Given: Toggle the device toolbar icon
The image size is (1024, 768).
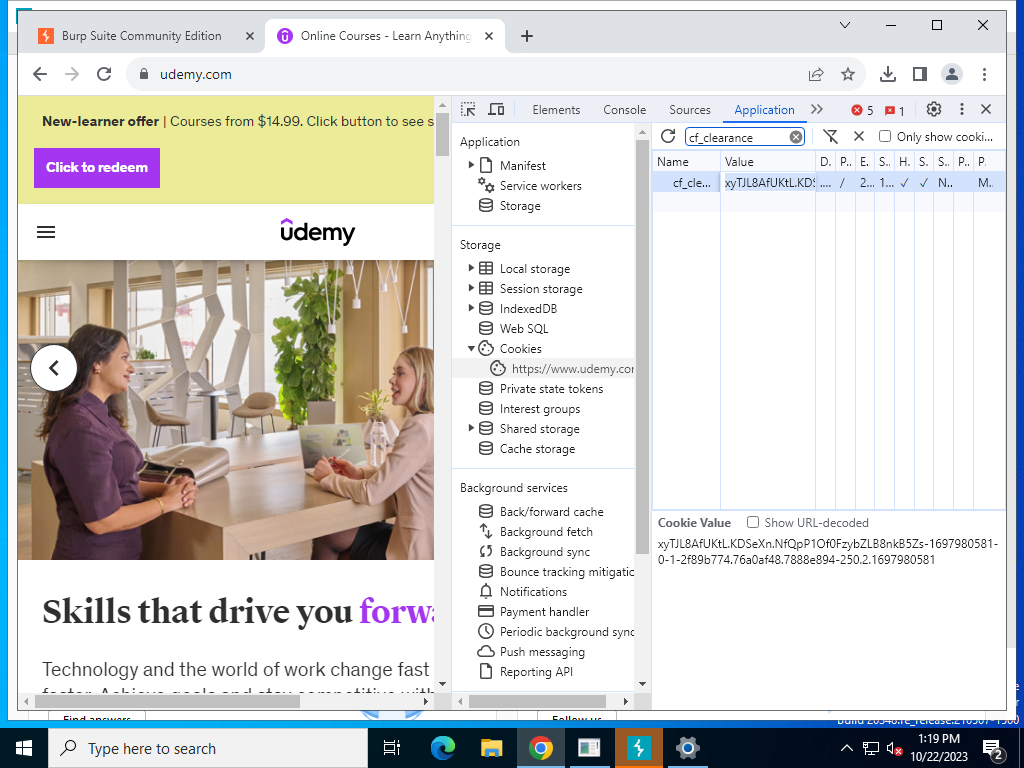Looking at the screenshot, I should (x=496, y=109).
